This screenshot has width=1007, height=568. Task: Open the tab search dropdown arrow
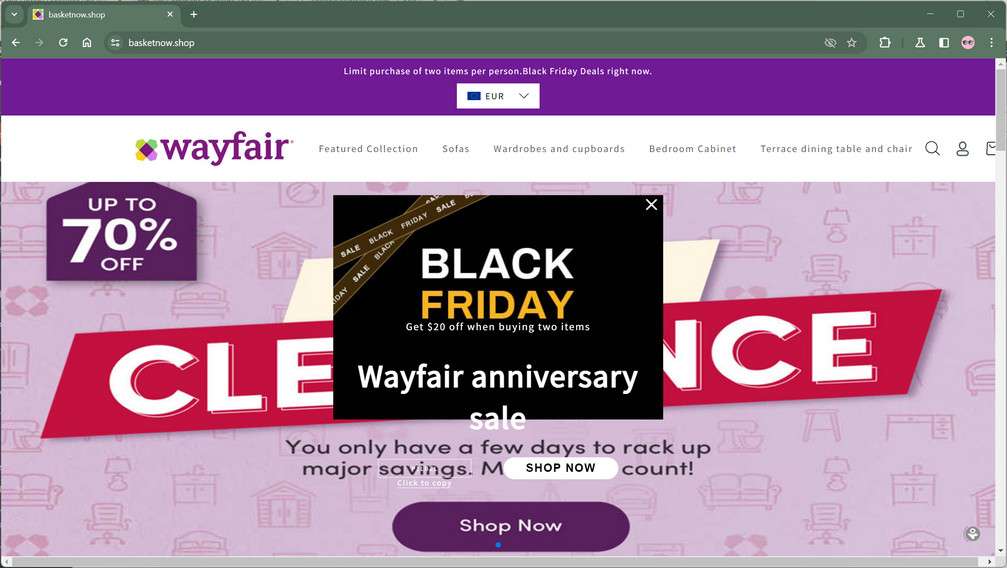(13, 14)
